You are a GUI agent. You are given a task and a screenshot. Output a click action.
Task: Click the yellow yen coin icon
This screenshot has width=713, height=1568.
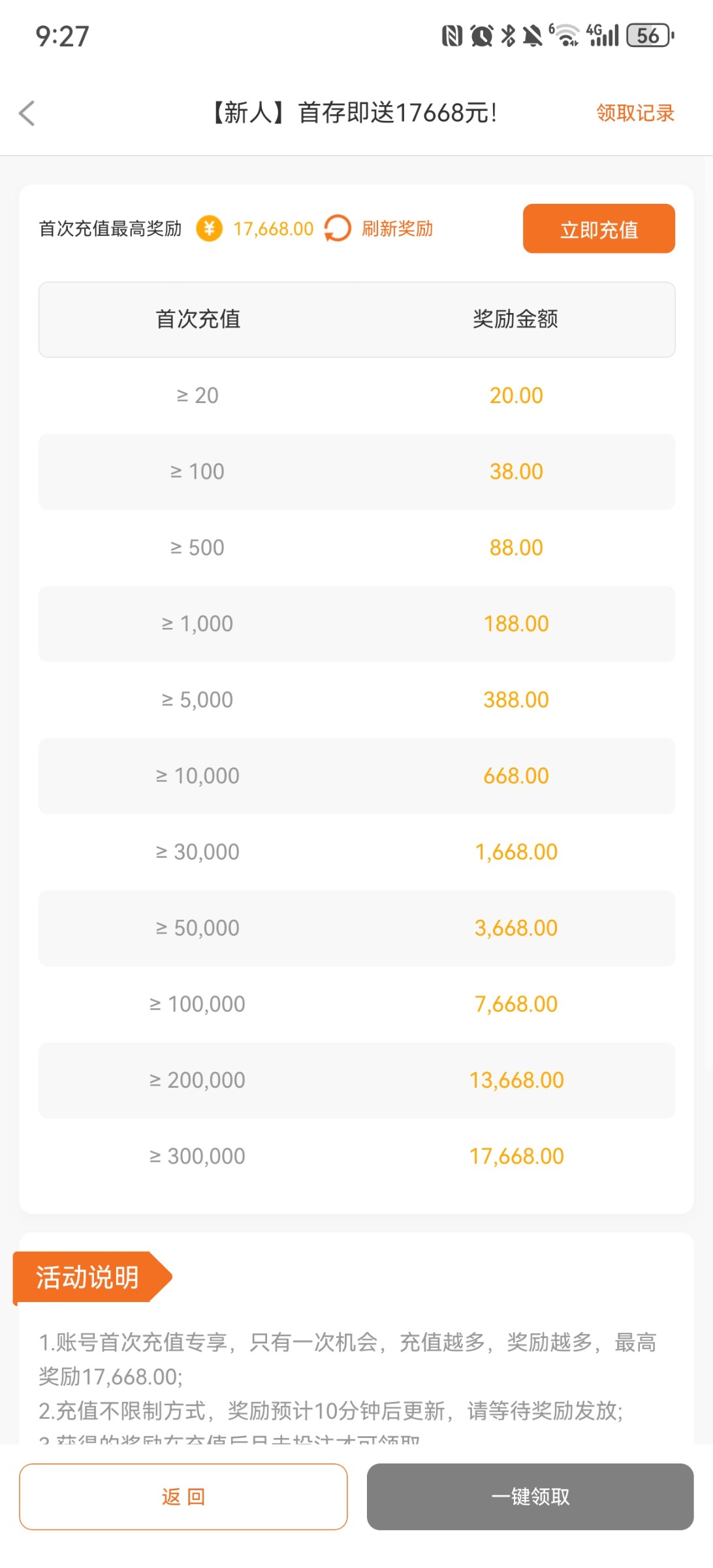coord(209,229)
